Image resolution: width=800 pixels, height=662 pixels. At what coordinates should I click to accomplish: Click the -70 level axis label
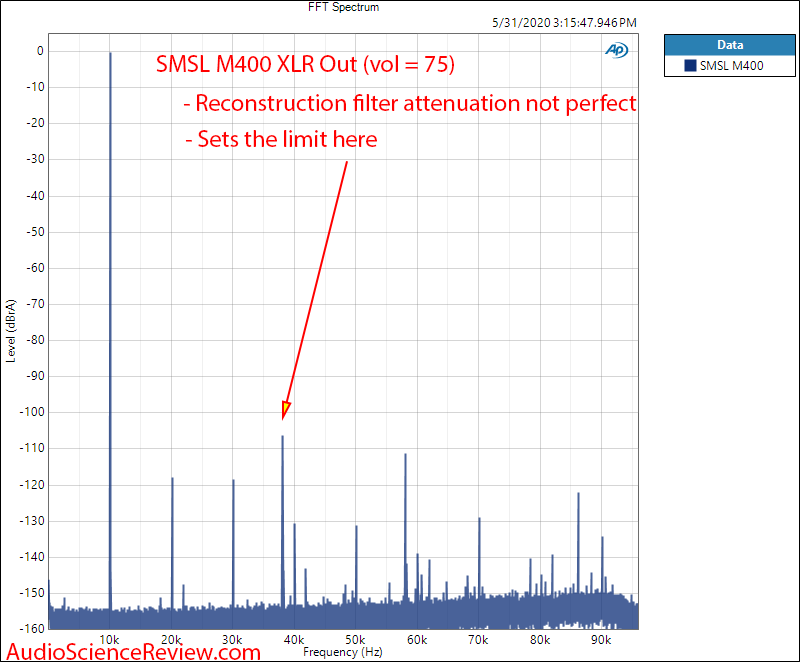(35, 304)
